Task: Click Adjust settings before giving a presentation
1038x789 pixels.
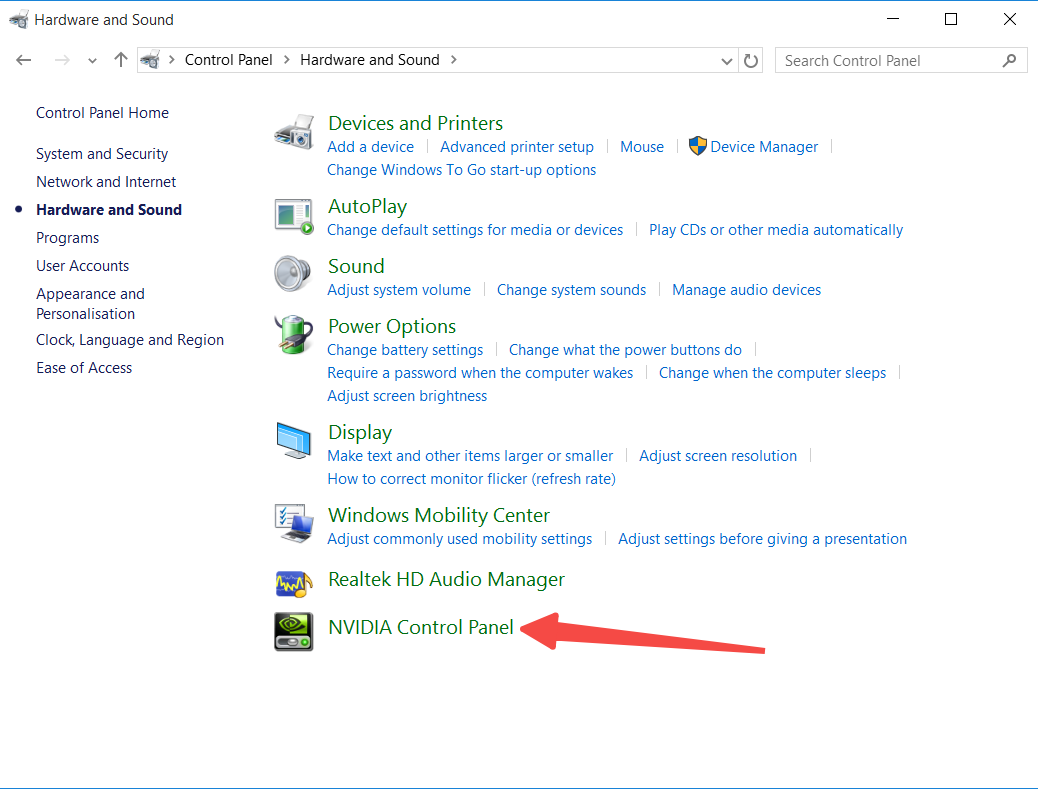Action: click(763, 538)
